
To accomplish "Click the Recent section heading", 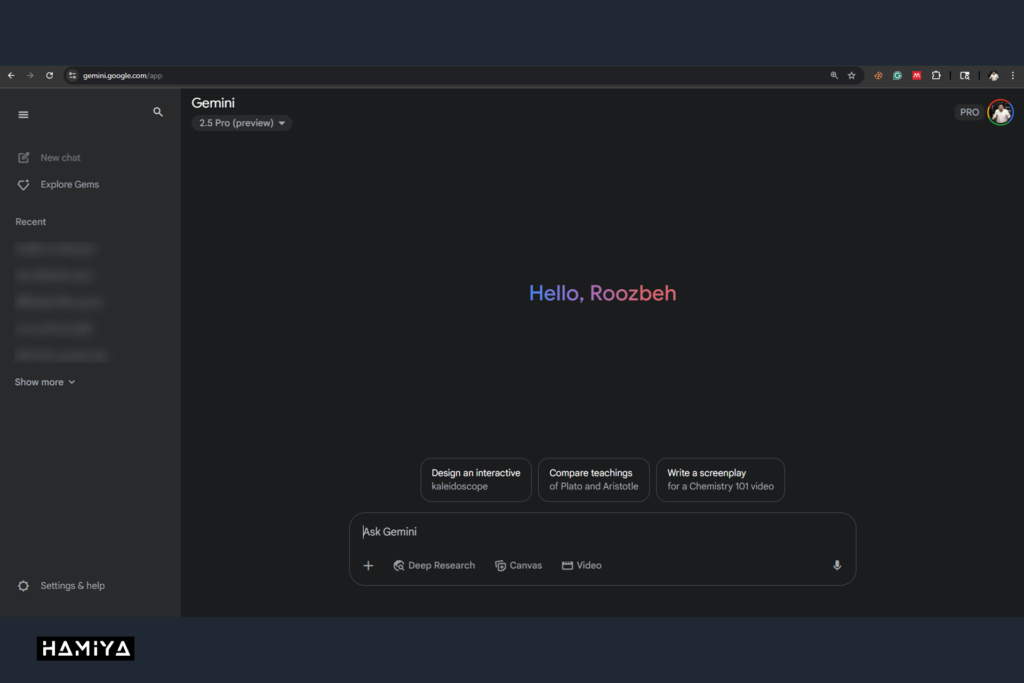I will coord(31,222).
